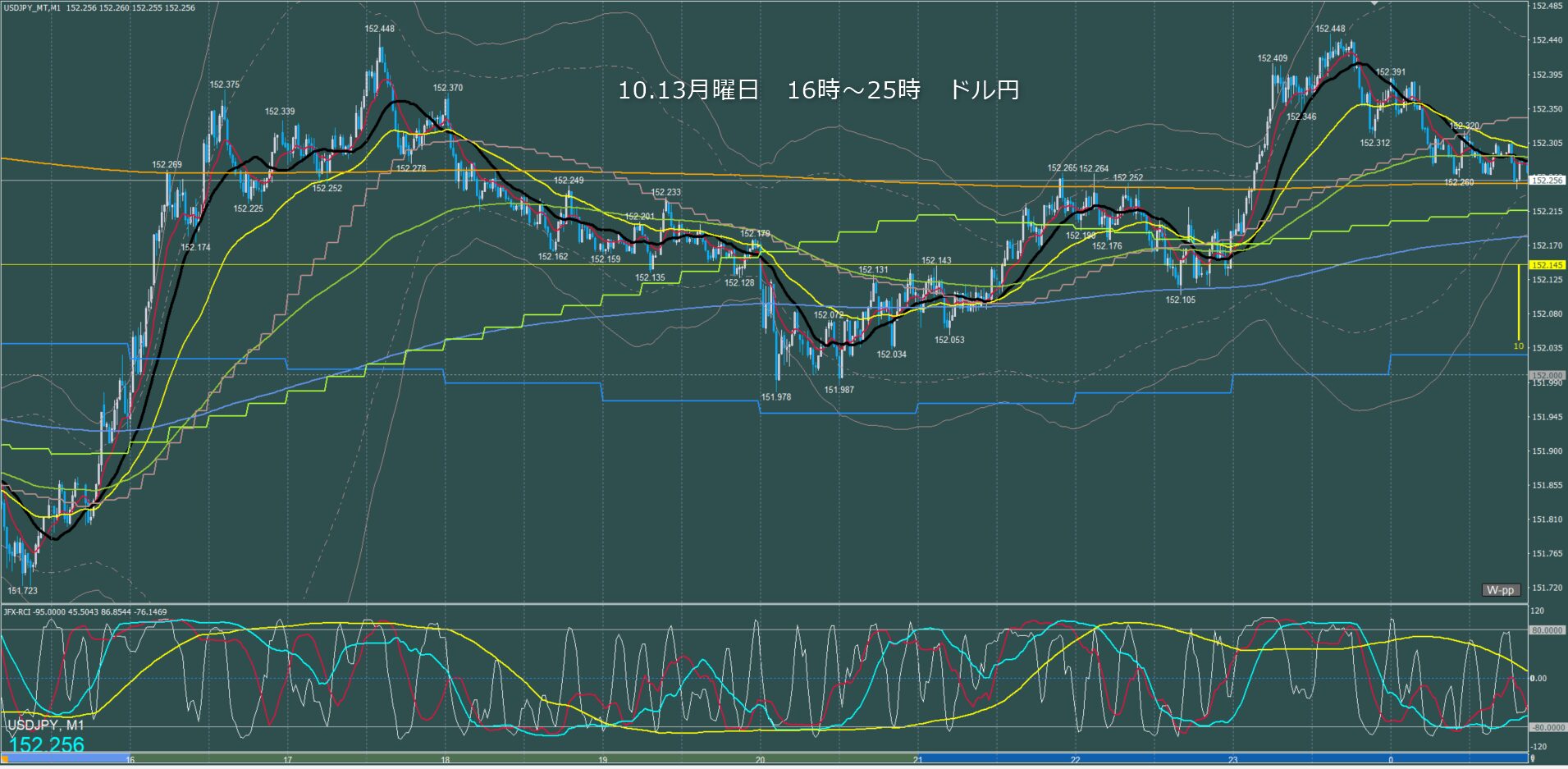Viewport: 1568px width, 769px height.
Task: Click hour 22 on the blue session bar
Action: (1075, 760)
